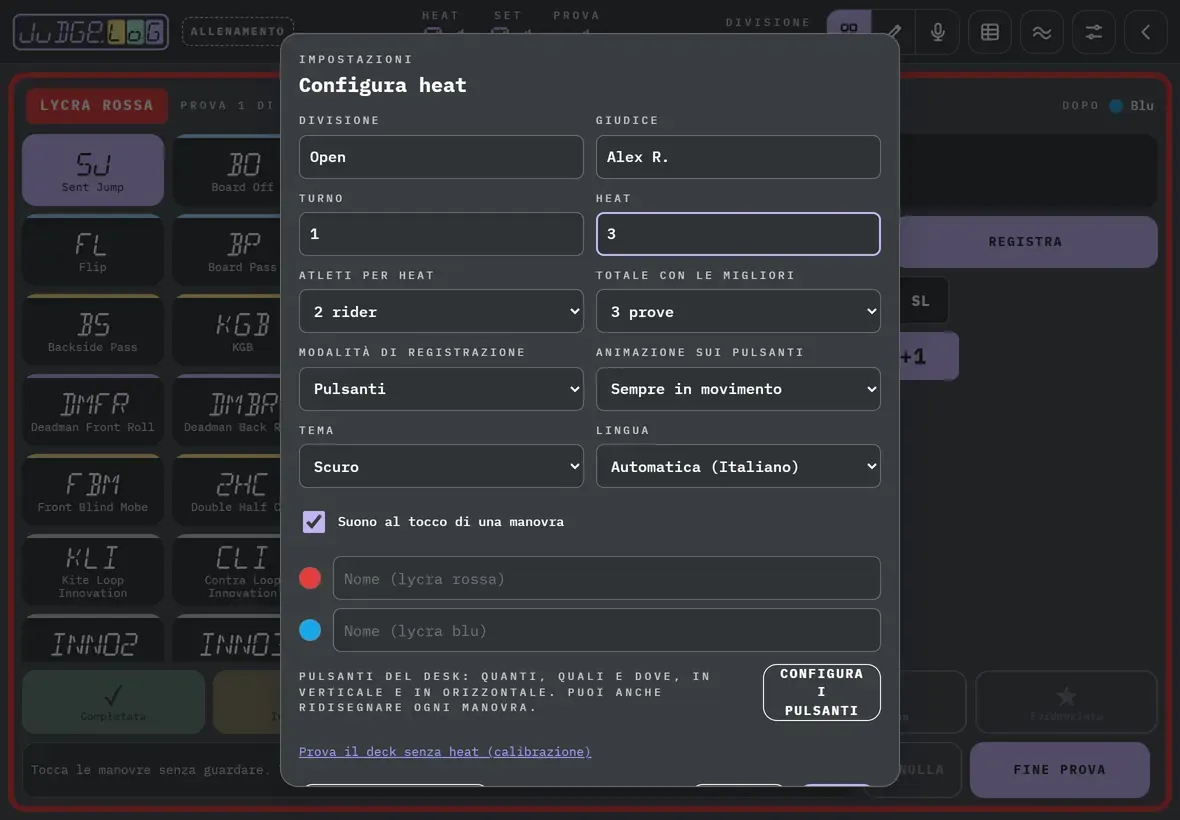Focus the 'Nome (lycra rossa)' field
1180x820 pixels.
tap(607, 578)
